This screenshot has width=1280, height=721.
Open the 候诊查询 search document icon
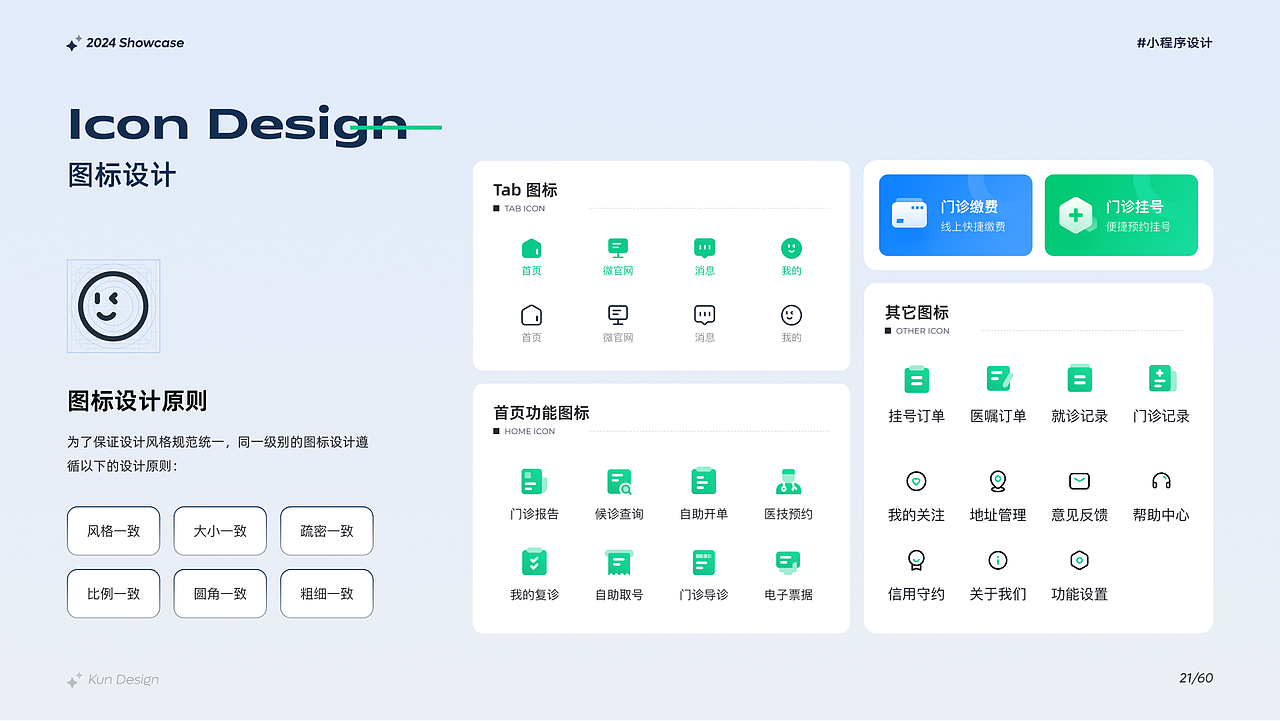point(619,482)
